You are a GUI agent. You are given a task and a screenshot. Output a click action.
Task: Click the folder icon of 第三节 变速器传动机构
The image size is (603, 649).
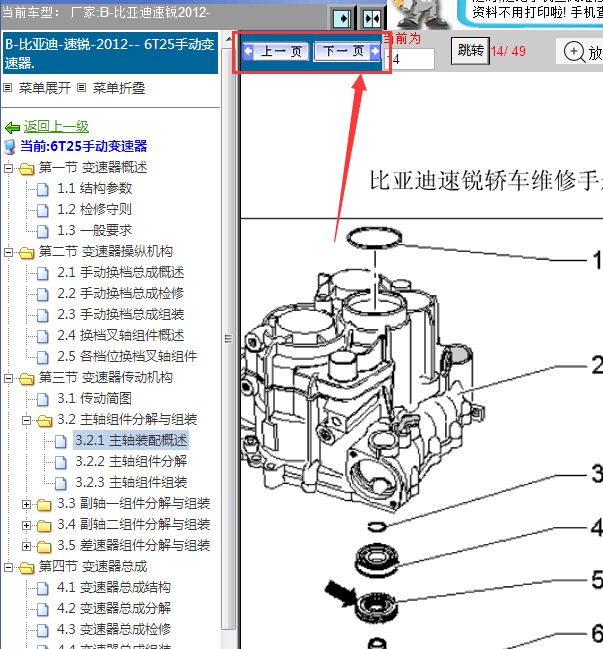tap(26, 378)
